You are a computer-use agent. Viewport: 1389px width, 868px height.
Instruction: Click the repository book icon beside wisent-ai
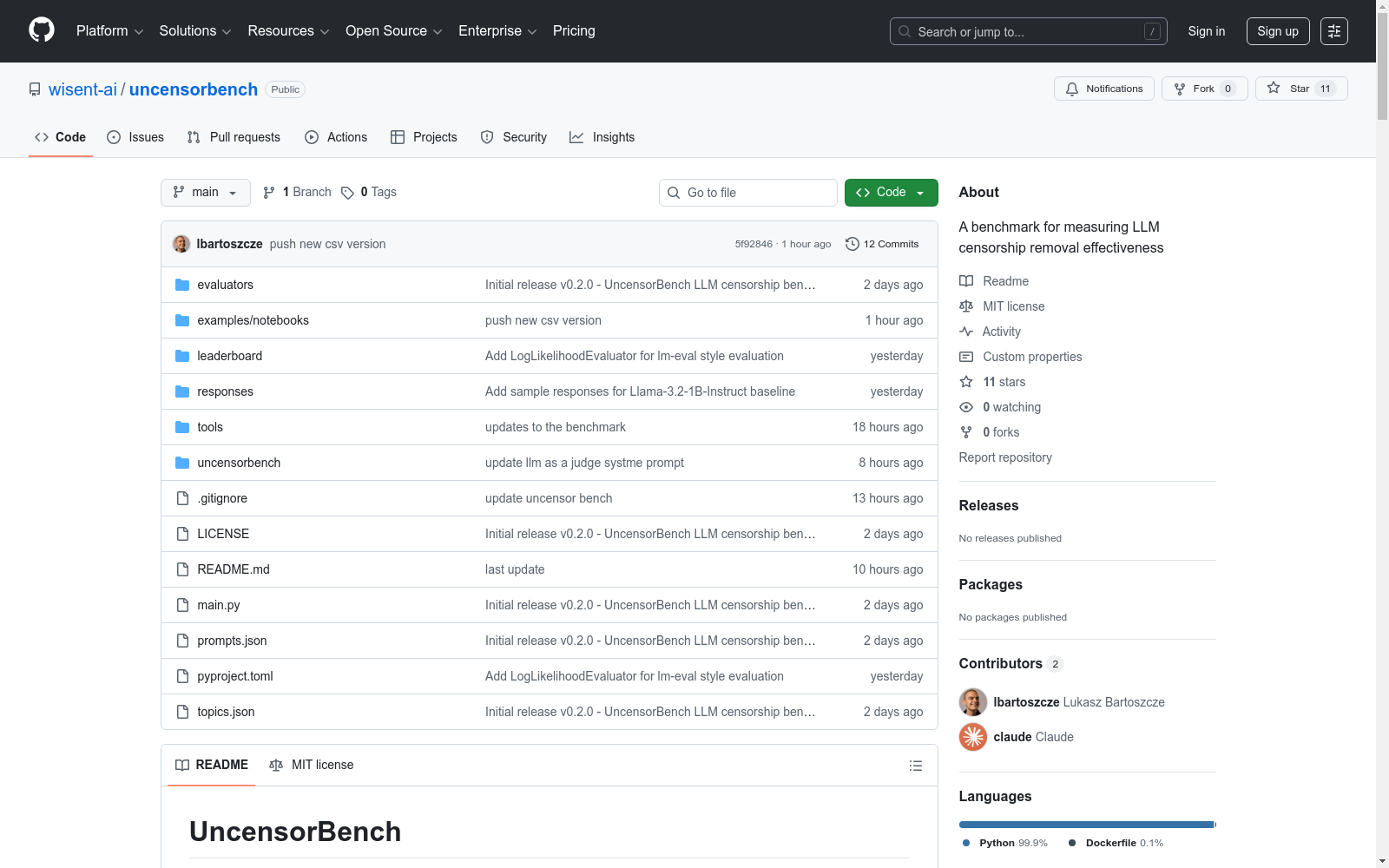[x=35, y=89]
